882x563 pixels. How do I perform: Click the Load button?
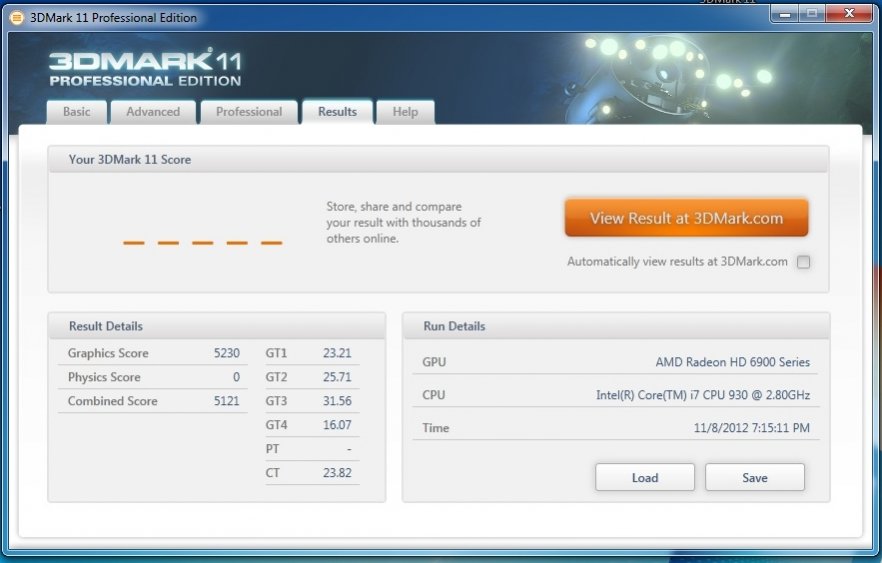point(645,478)
